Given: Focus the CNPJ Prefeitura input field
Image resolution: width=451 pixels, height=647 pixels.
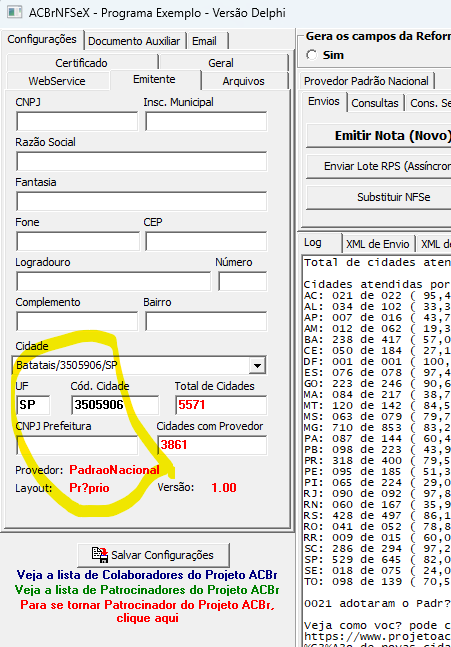Looking at the screenshot, I should (77, 445).
